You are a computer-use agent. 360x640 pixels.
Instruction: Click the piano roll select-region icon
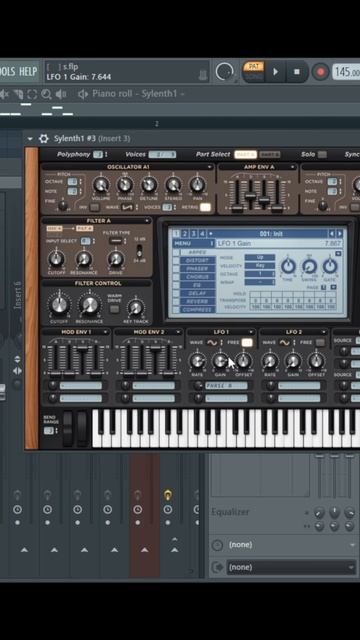(32, 94)
